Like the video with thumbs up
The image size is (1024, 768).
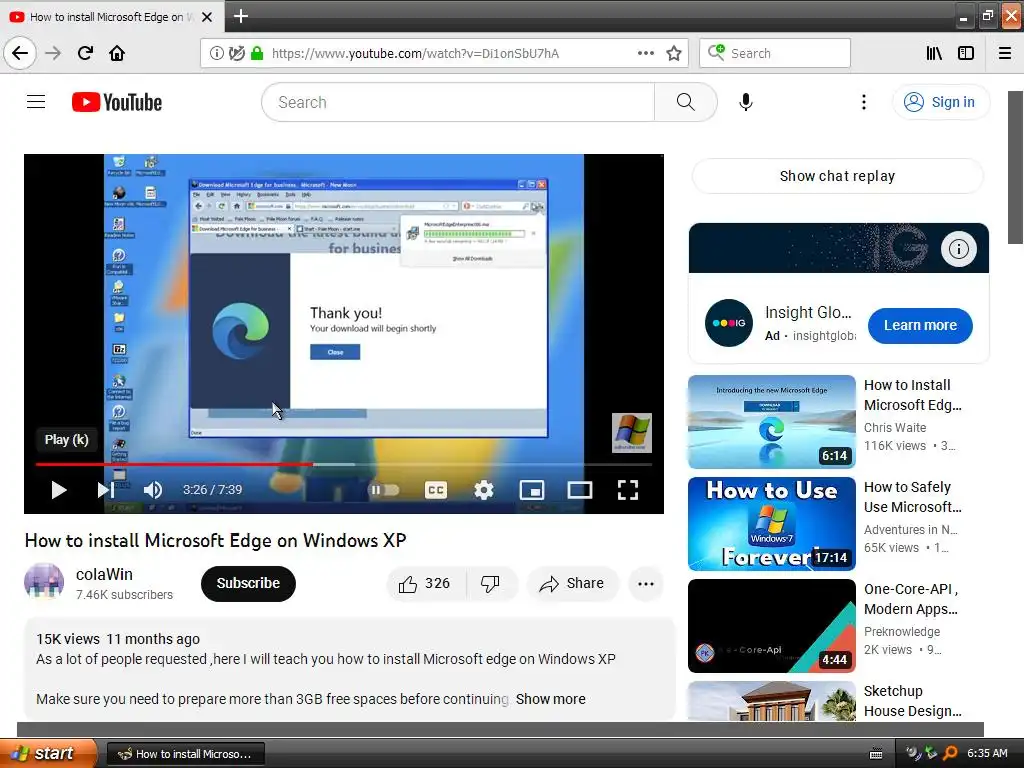tap(426, 583)
